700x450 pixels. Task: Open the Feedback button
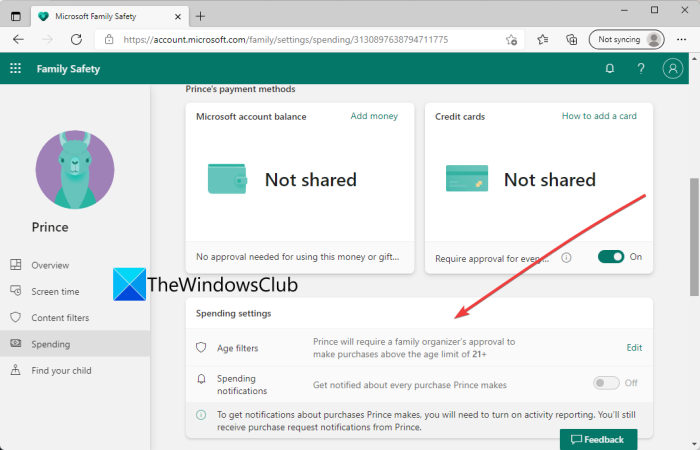(x=598, y=440)
